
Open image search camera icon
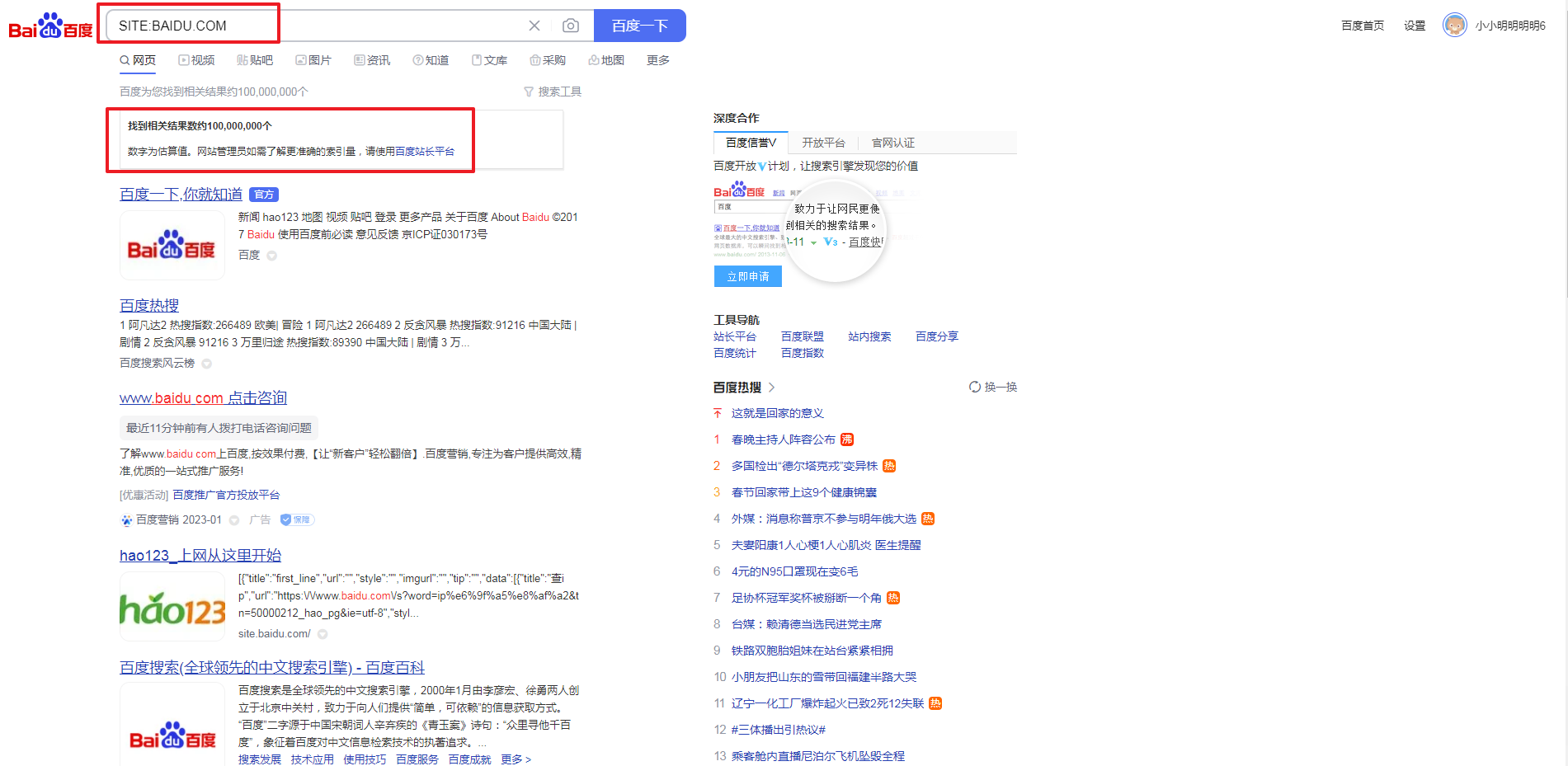(571, 26)
